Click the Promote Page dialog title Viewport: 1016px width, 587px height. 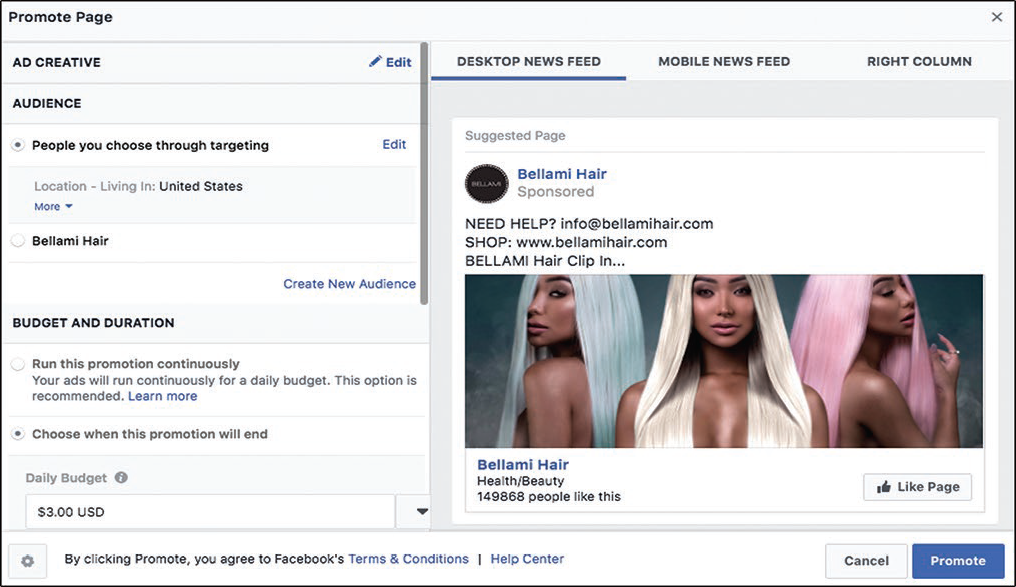(60, 17)
